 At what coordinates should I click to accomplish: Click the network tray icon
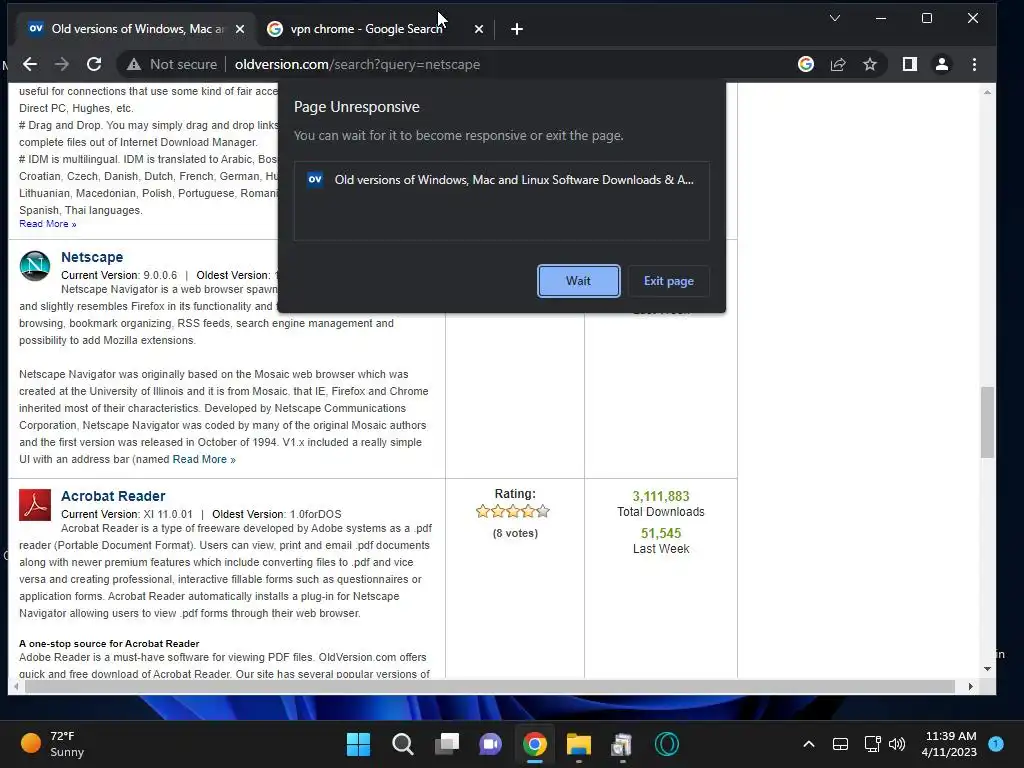(x=872, y=744)
